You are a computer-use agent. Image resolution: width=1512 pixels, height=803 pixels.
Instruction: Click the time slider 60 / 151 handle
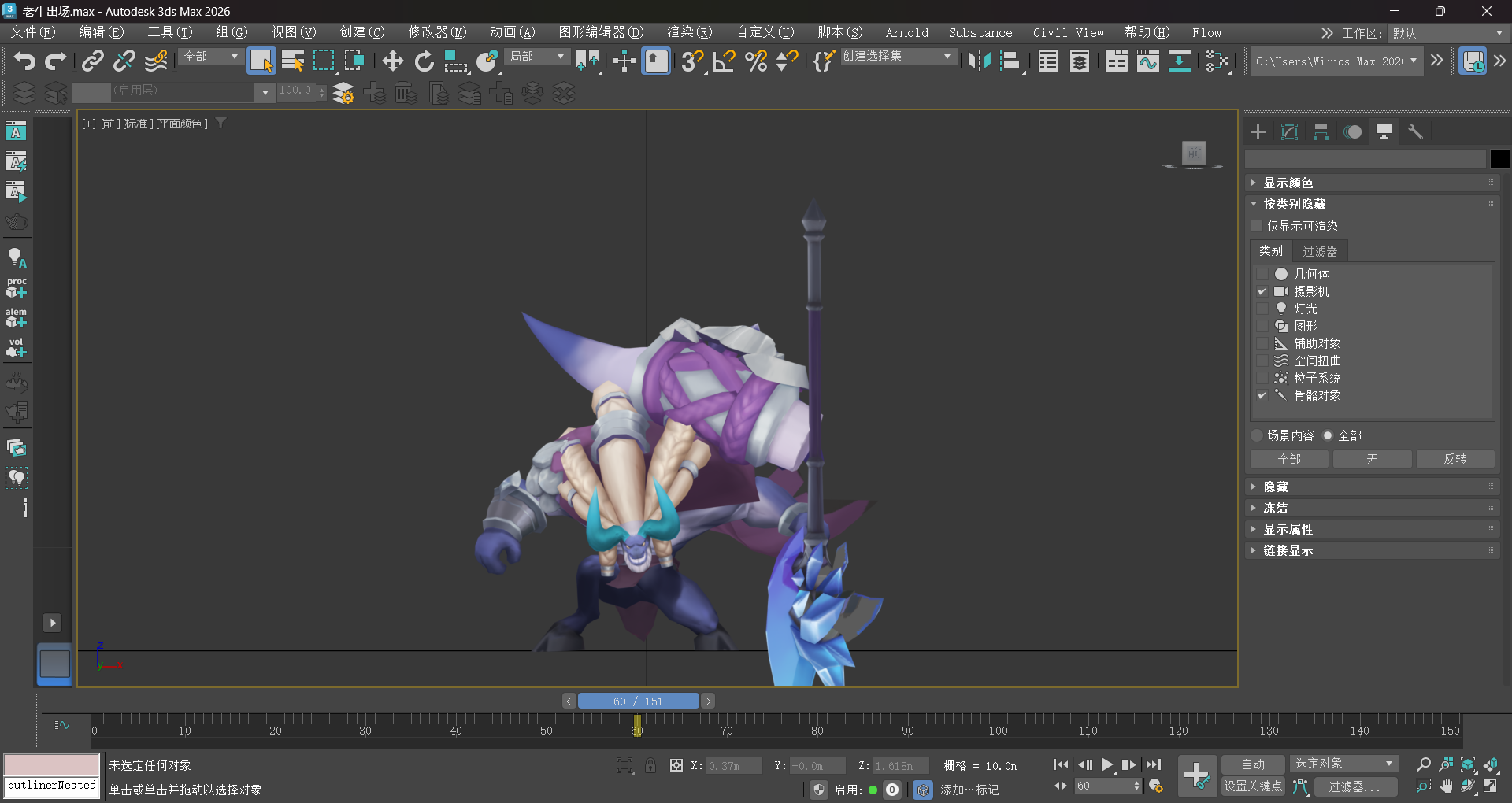tap(639, 701)
